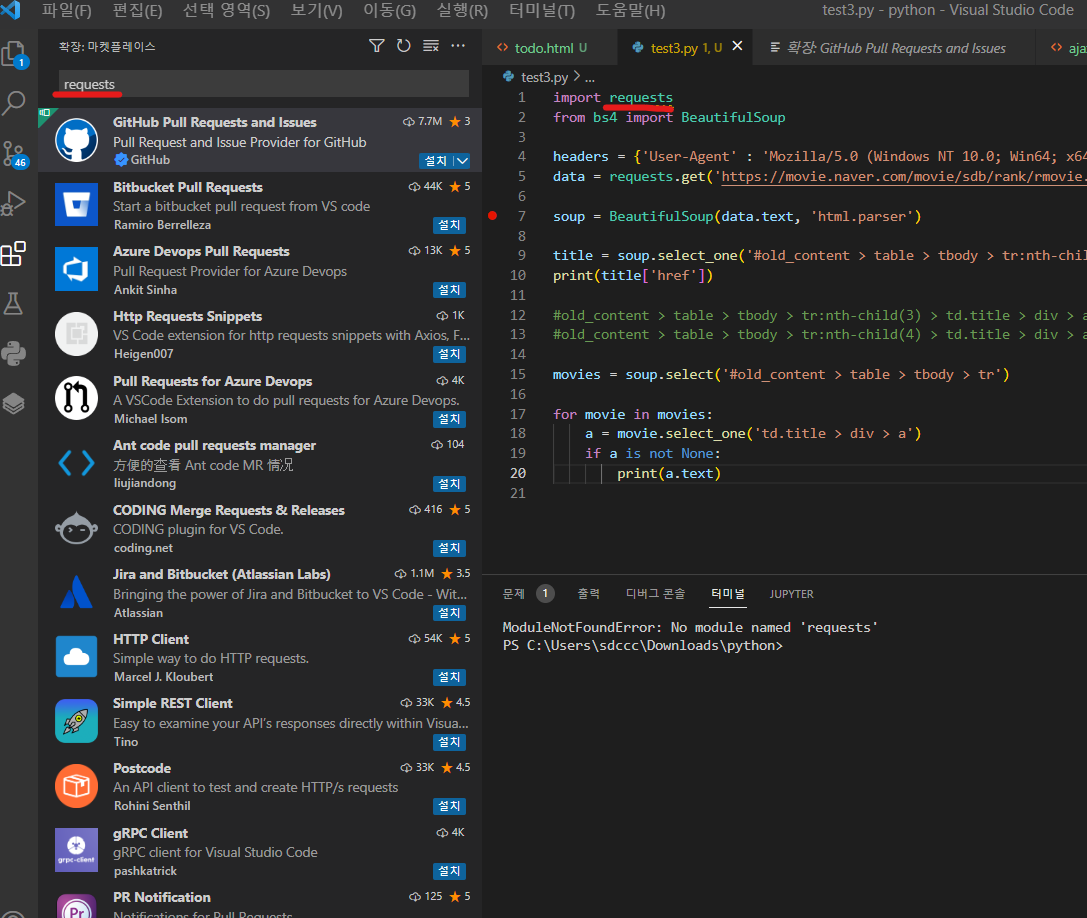
Task: Open the Explorer view in activity bar
Action: tap(14, 54)
